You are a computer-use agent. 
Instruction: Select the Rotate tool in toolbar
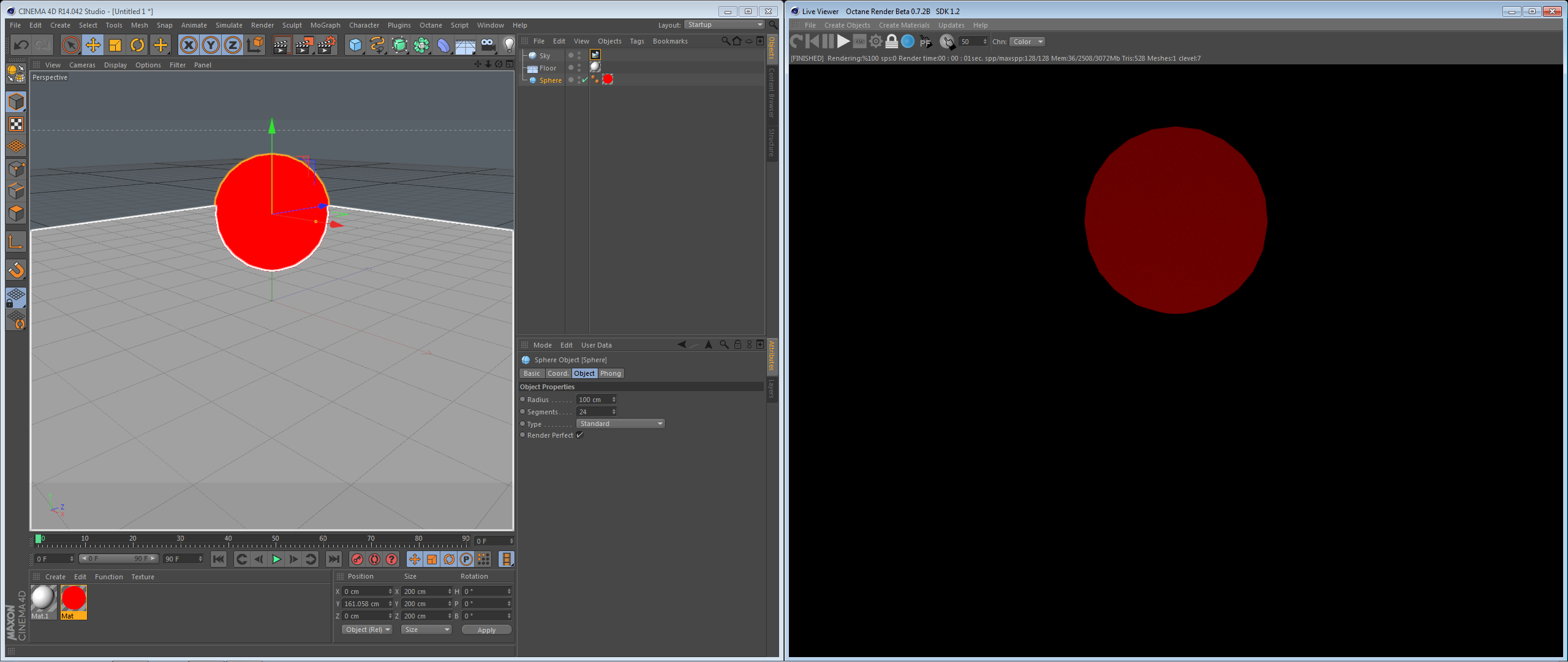[137, 45]
